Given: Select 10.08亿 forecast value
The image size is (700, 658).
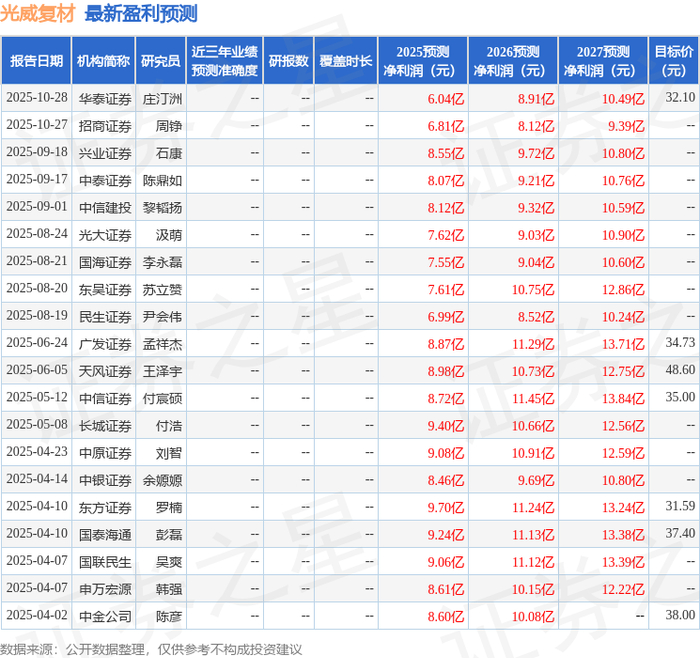Looking at the screenshot, I should (x=533, y=616).
